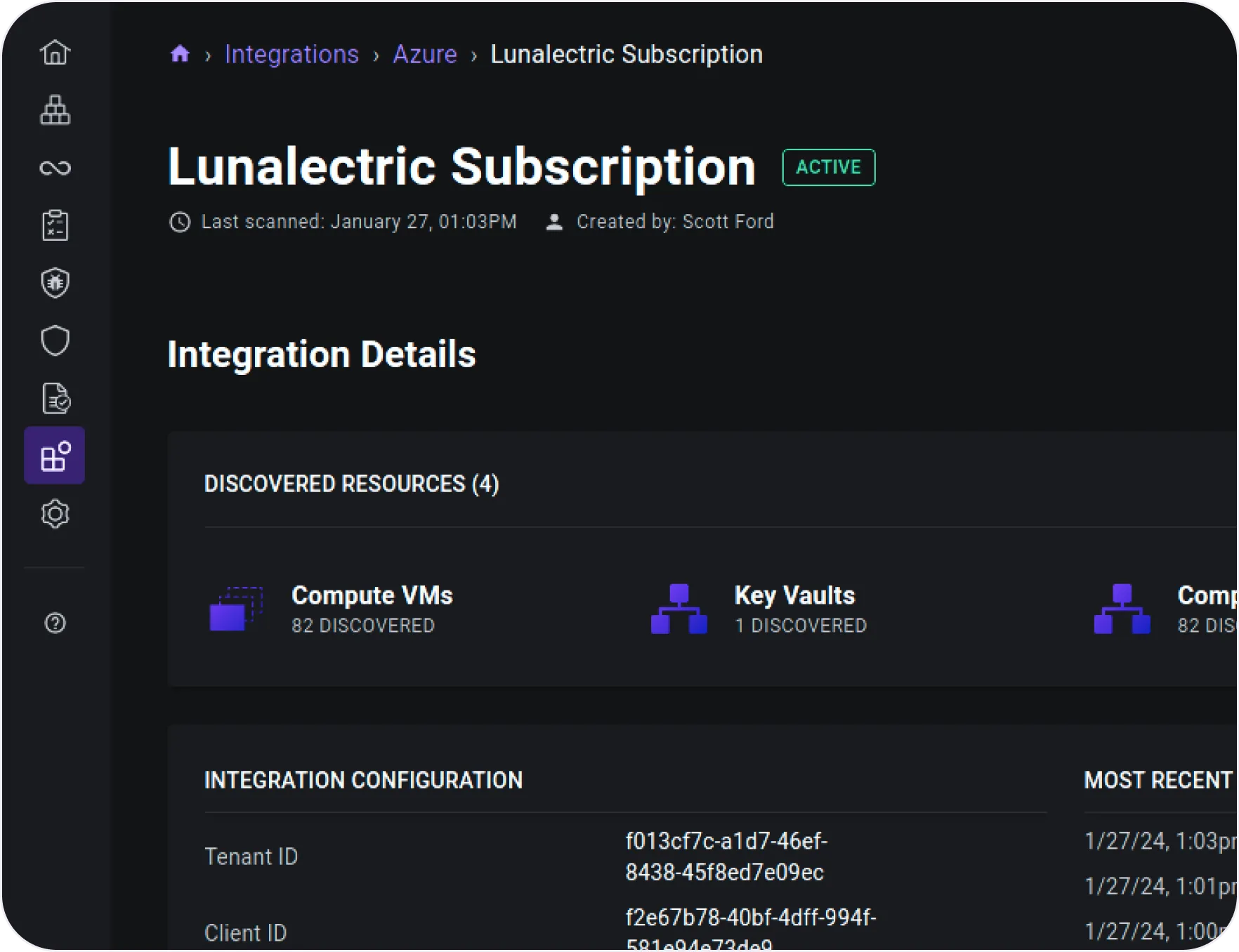Image resolution: width=1239 pixels, height=952 pixels.
Task: Open the document checkmark sidebar icon
Action: (55, 398)
